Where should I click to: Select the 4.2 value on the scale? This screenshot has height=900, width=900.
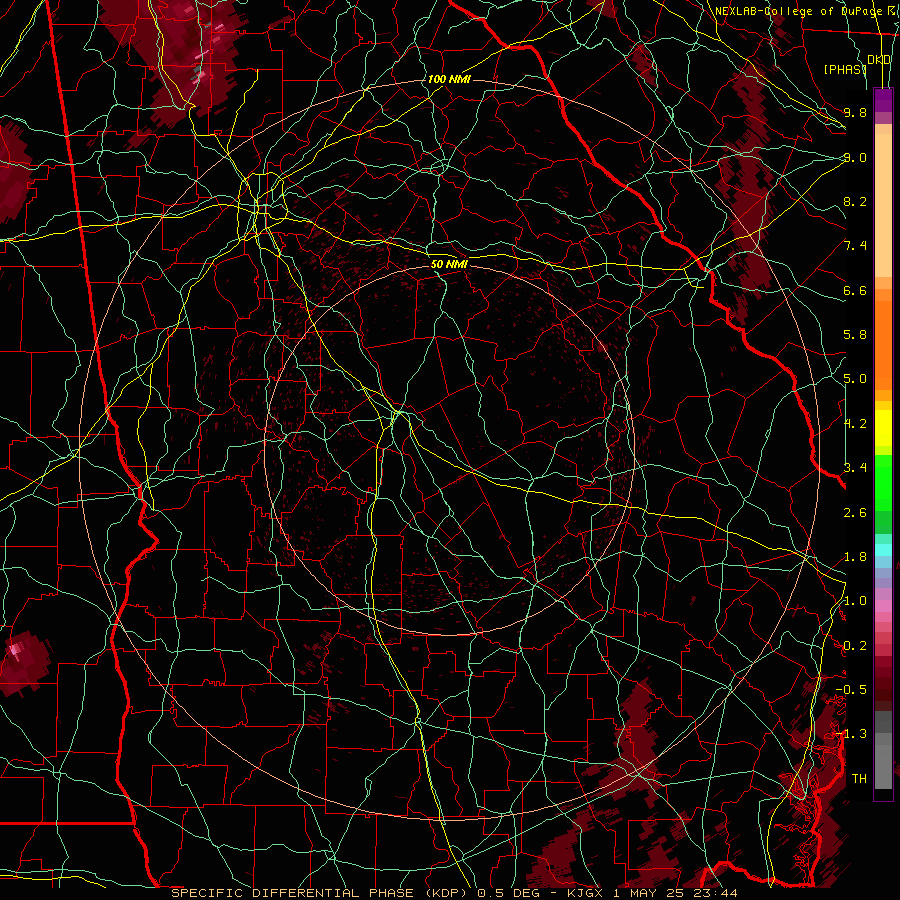tap(855, 424)
